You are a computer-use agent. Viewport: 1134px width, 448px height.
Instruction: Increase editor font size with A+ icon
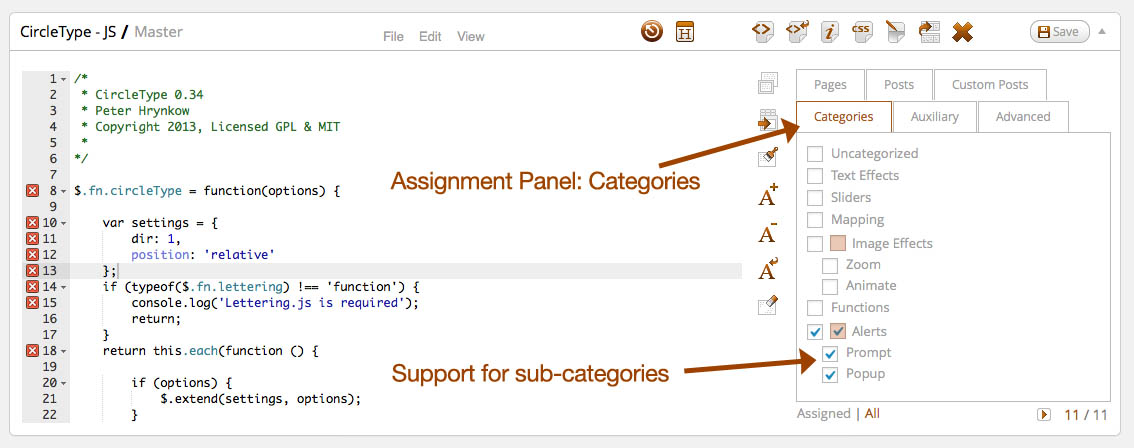tap(768, 196)
